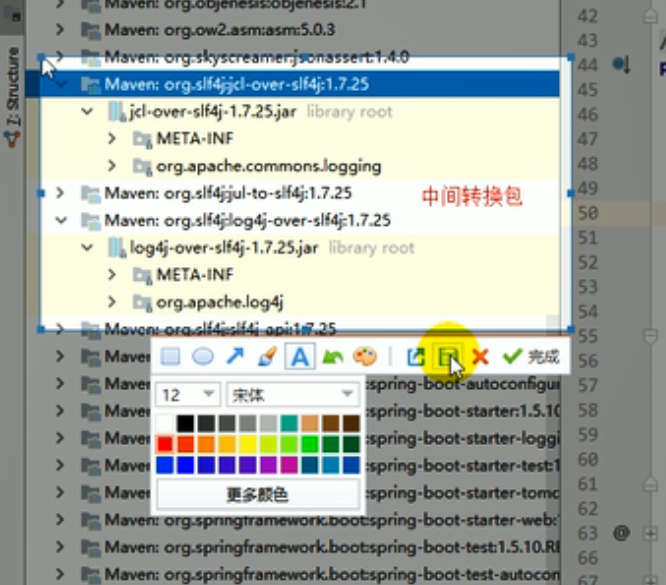
Task: Click the 完成 finish button
Action: (531, 356)
